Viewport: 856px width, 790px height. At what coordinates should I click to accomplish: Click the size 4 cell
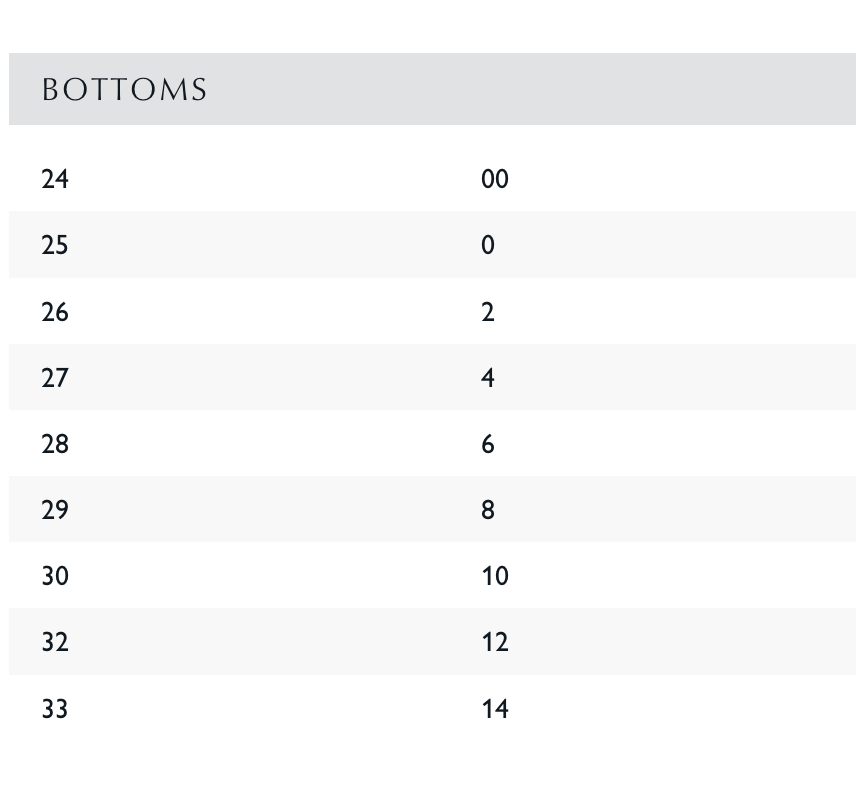click(488, 378)
